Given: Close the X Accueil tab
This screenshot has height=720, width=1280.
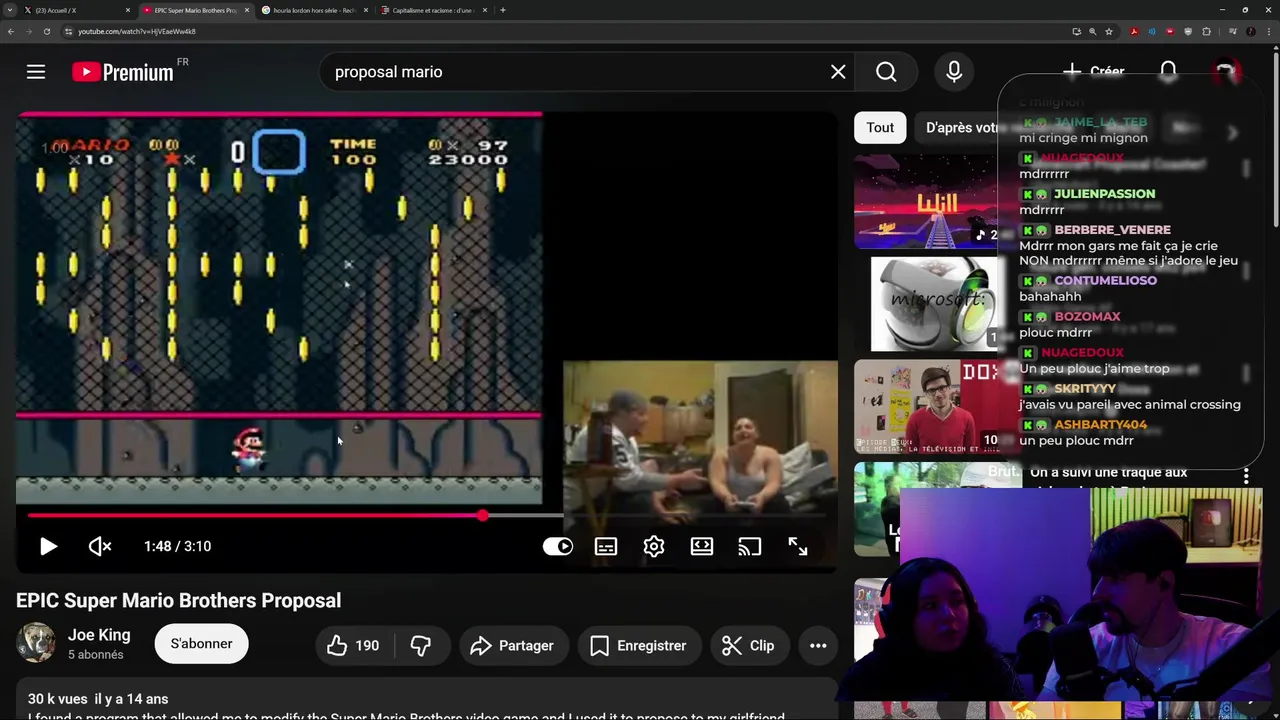Looking at the screenshot, I should 128,10.
